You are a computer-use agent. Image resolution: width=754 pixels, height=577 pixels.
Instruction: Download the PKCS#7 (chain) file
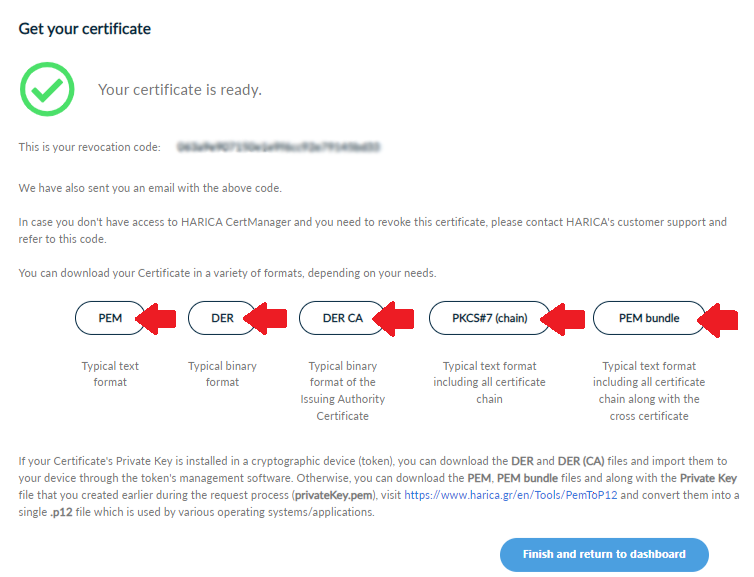(490, 318)
